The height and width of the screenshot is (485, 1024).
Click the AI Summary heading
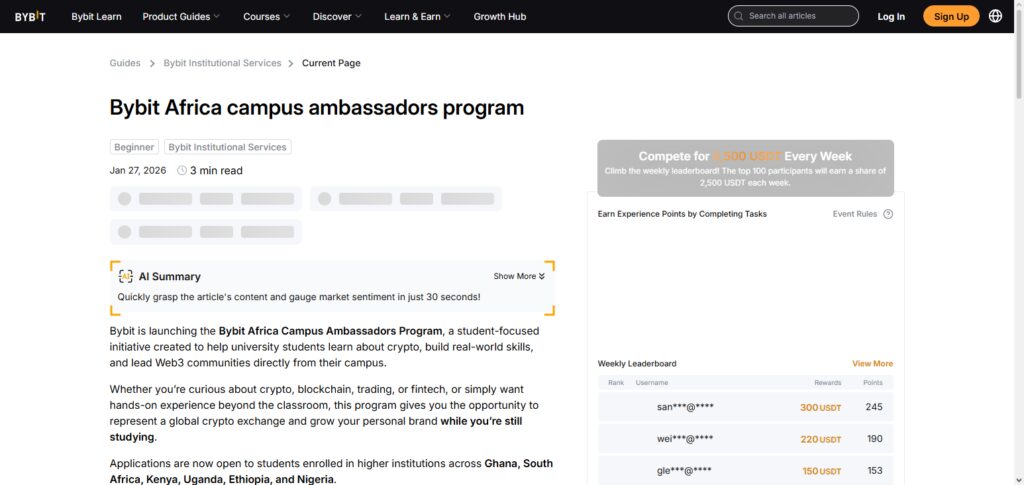coord(170,276)
